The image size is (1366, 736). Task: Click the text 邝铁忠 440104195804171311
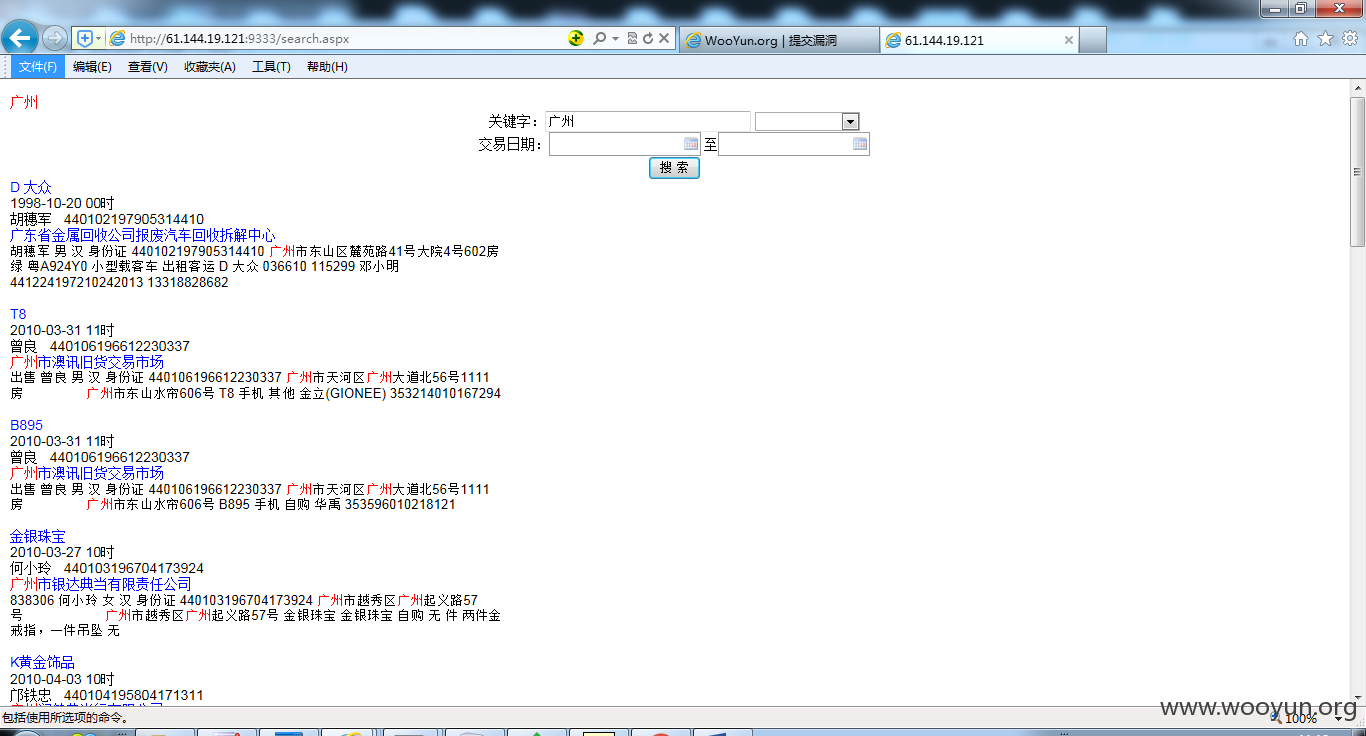(x=107, y=694)
